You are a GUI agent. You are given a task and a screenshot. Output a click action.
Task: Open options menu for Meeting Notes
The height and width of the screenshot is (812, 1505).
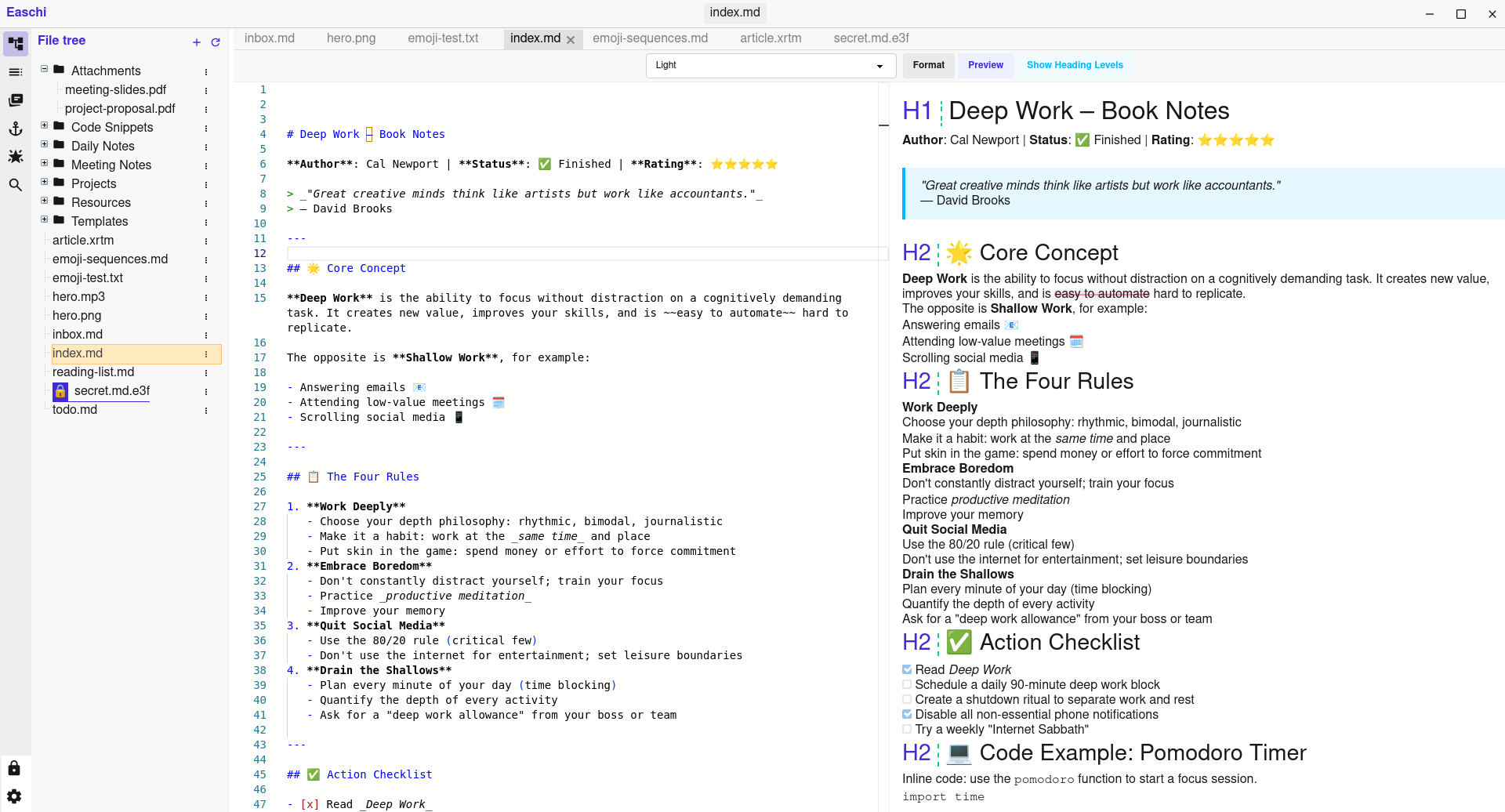click(x=206, y=165)
